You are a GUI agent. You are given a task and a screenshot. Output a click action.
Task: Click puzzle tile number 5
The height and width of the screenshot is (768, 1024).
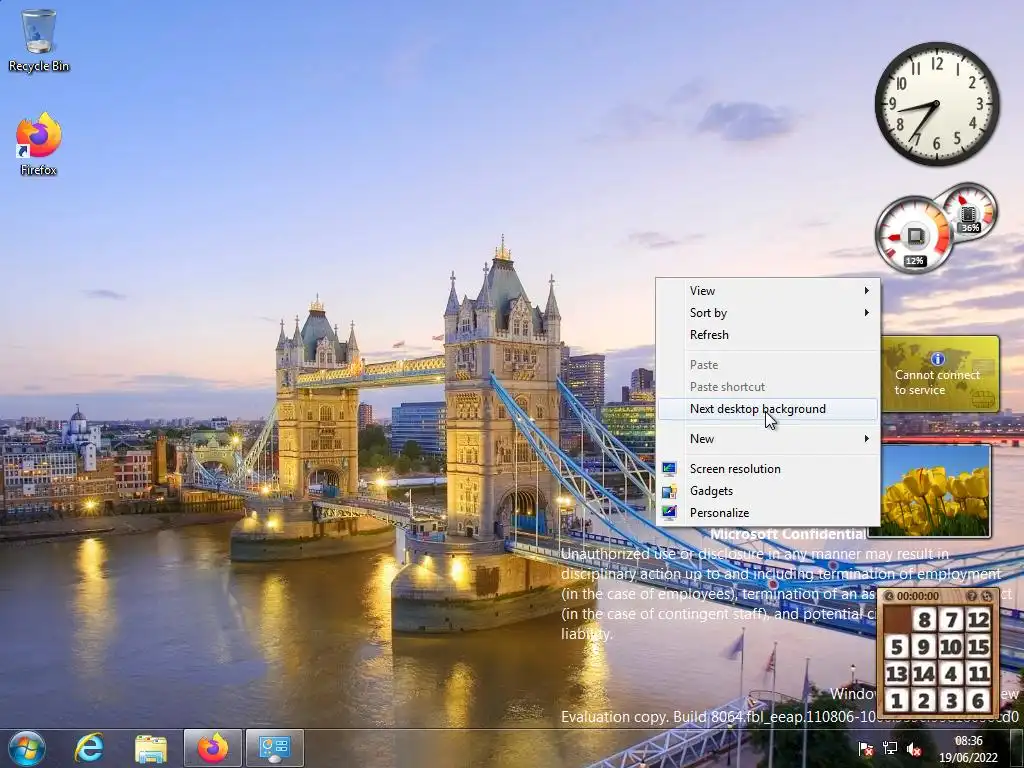[897, 647]
